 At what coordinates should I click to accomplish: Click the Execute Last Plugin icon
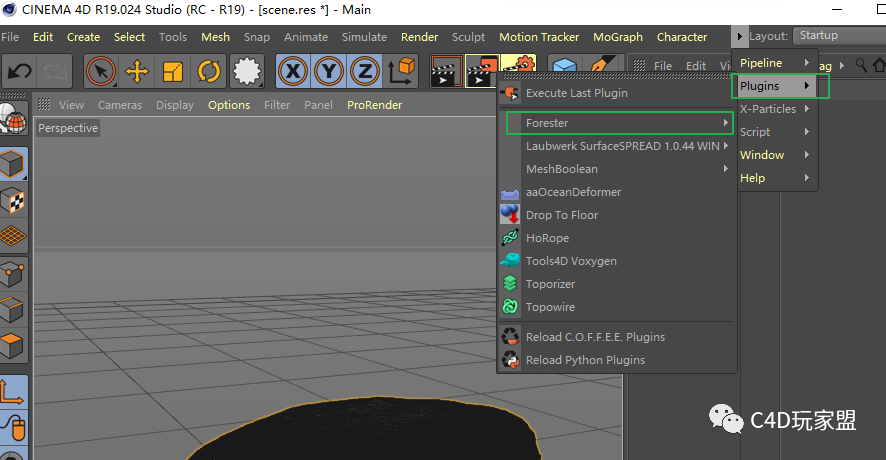pyautogui.click(x=510, y=93)
